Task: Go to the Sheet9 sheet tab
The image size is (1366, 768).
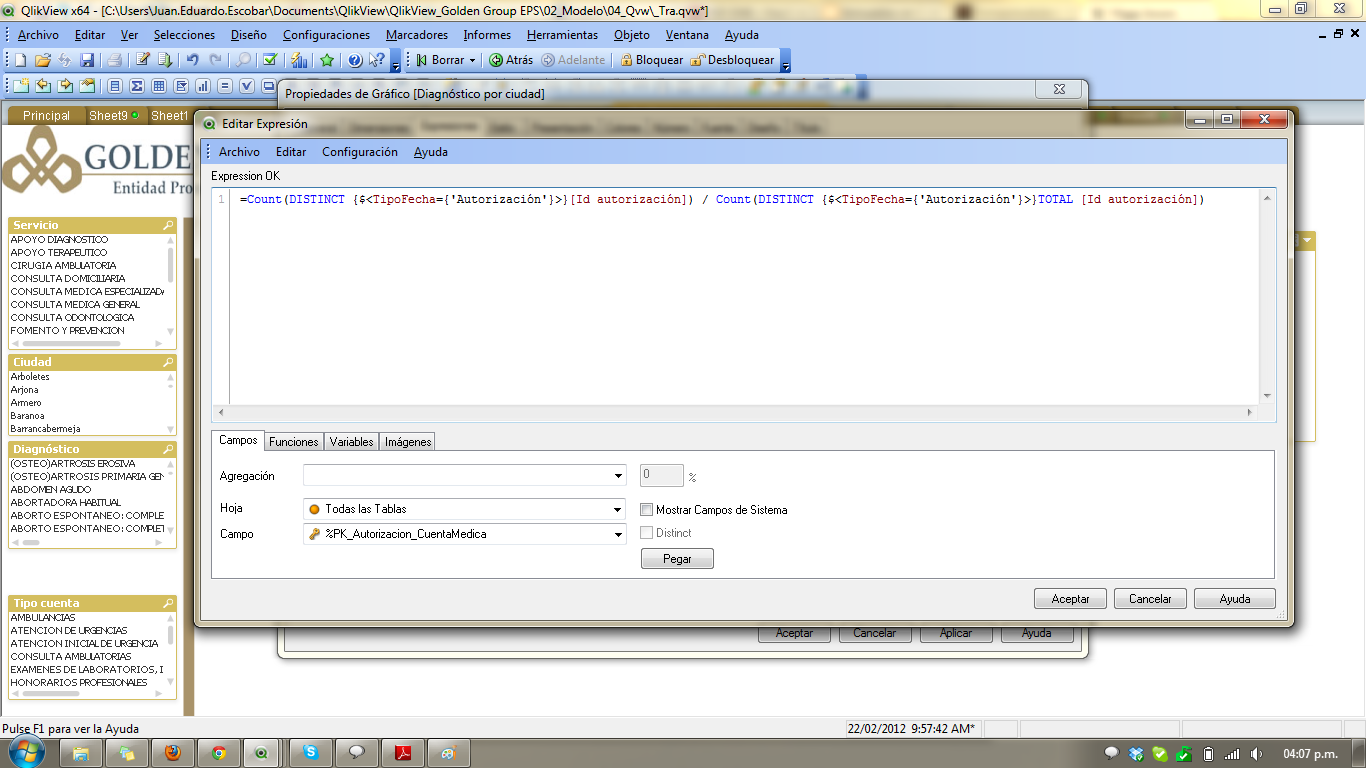Action: pyautogui.click(x=114, y=116)
